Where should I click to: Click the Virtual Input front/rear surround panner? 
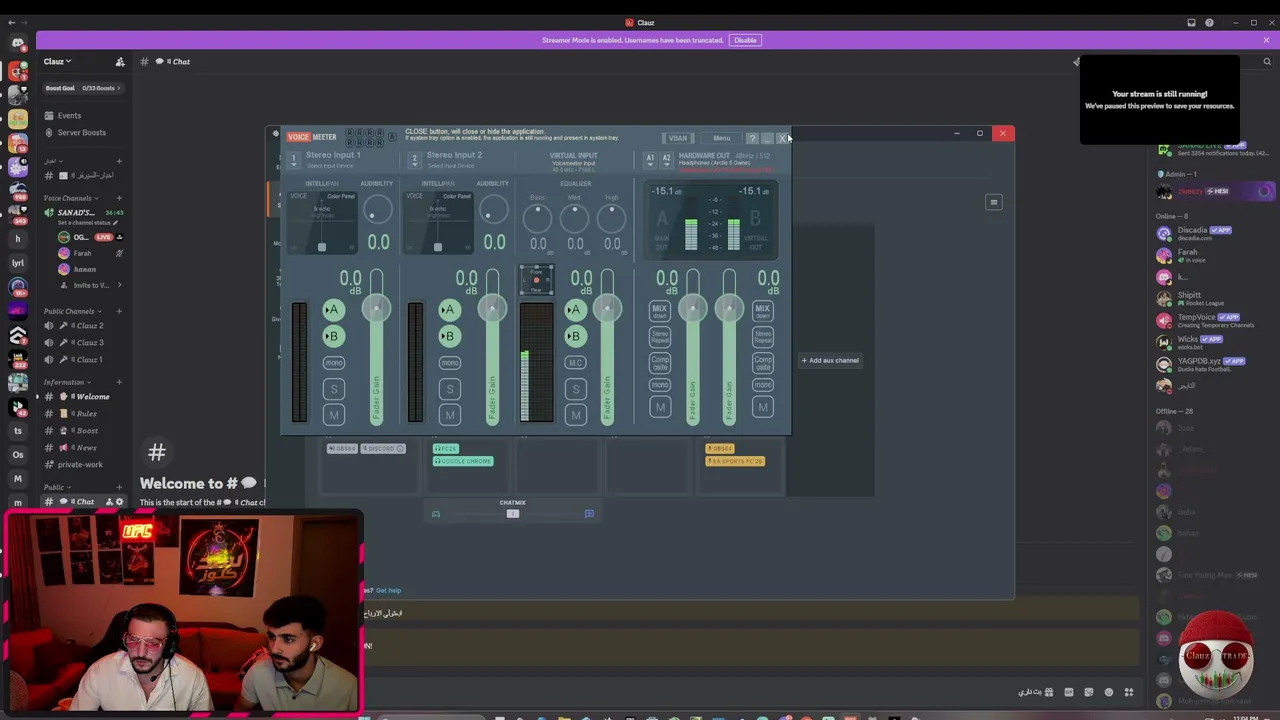click(x=536, y=281)
